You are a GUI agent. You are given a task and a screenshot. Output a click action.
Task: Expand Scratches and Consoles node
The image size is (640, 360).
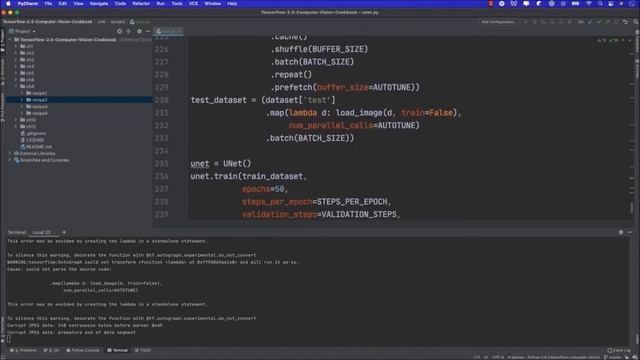click(10, 160)
